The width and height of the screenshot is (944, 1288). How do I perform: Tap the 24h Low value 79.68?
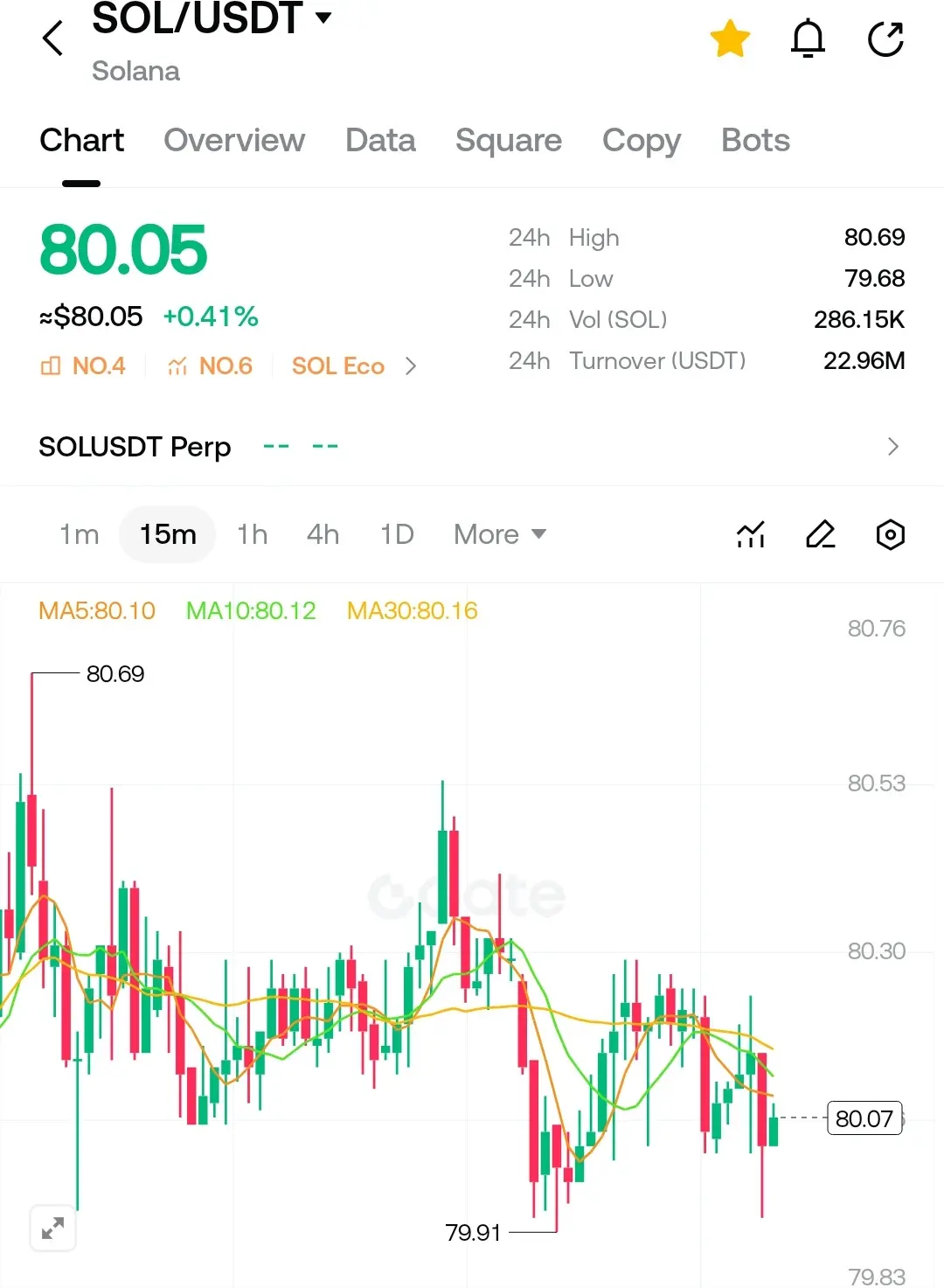coord(874,278)
